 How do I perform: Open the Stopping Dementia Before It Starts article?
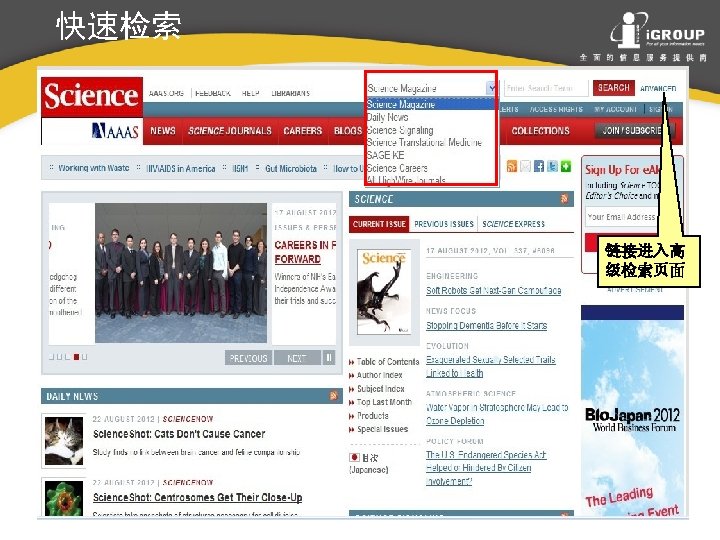pyautogui.click(x=486, y=326)
